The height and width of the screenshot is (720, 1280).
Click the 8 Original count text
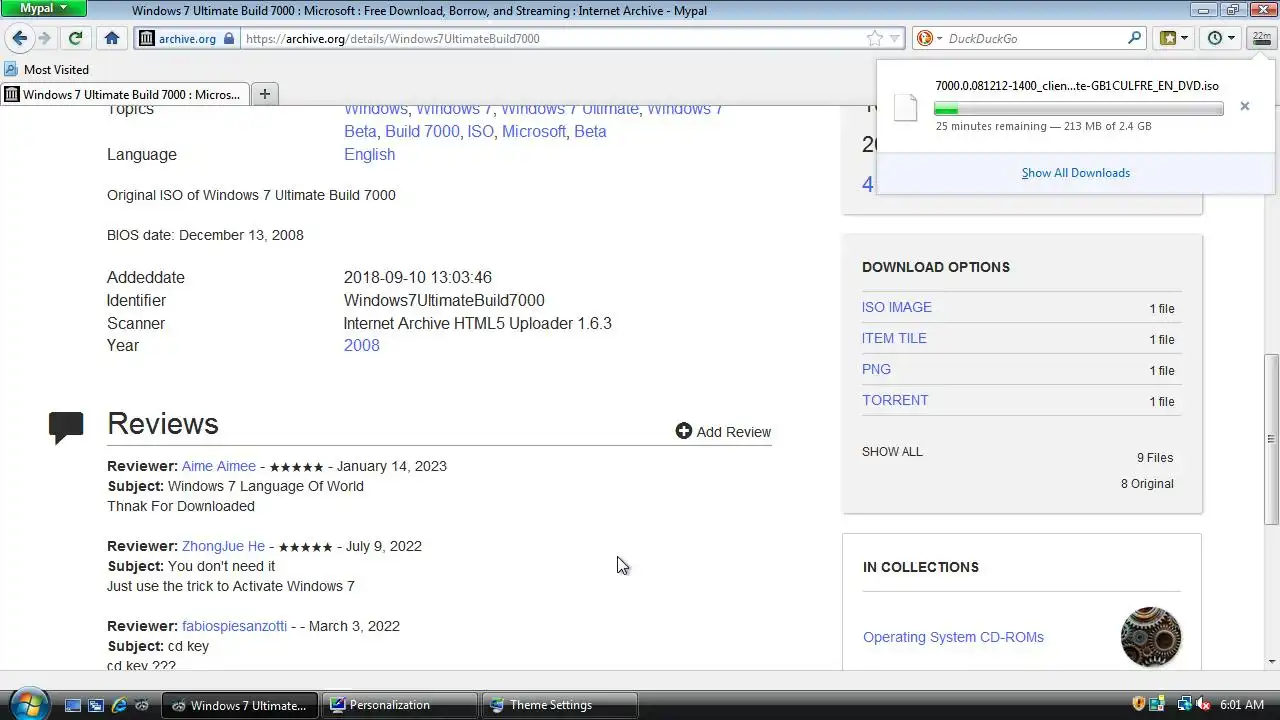click(x=1147, y=483)
